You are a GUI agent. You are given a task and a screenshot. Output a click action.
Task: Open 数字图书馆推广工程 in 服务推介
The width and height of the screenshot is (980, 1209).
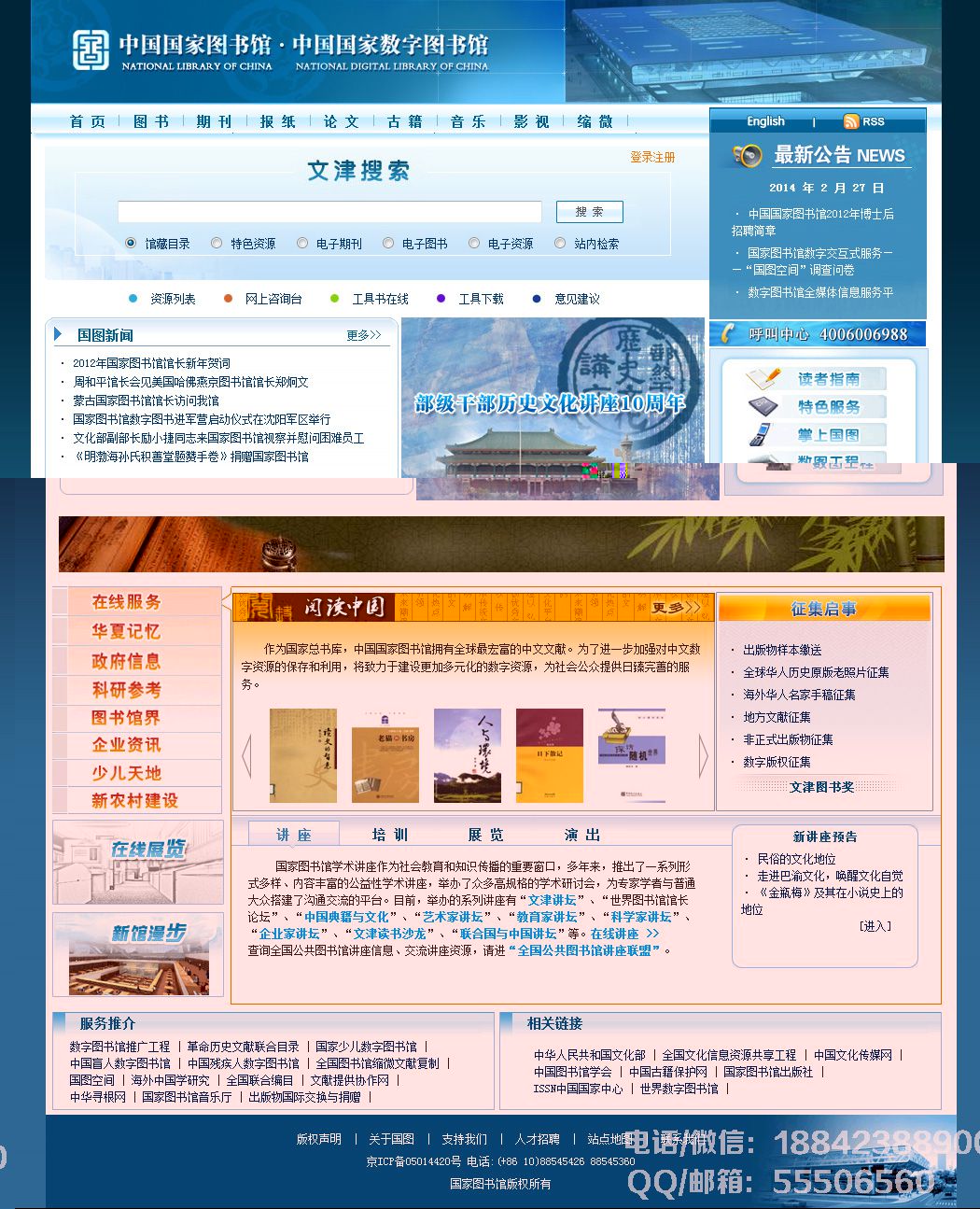point(119,1047)
